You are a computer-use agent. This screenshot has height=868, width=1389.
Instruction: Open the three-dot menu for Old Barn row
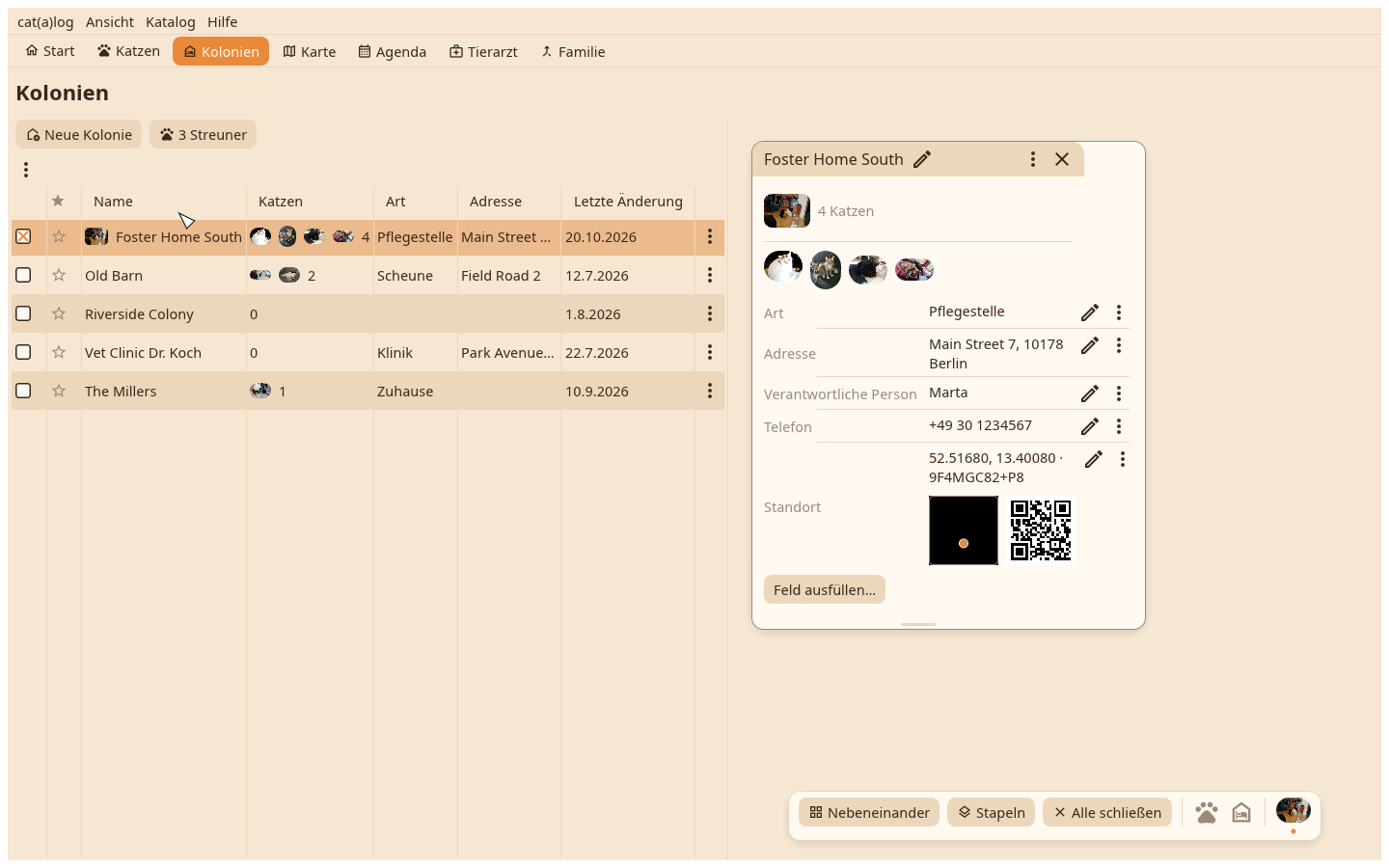pos(710,275)
